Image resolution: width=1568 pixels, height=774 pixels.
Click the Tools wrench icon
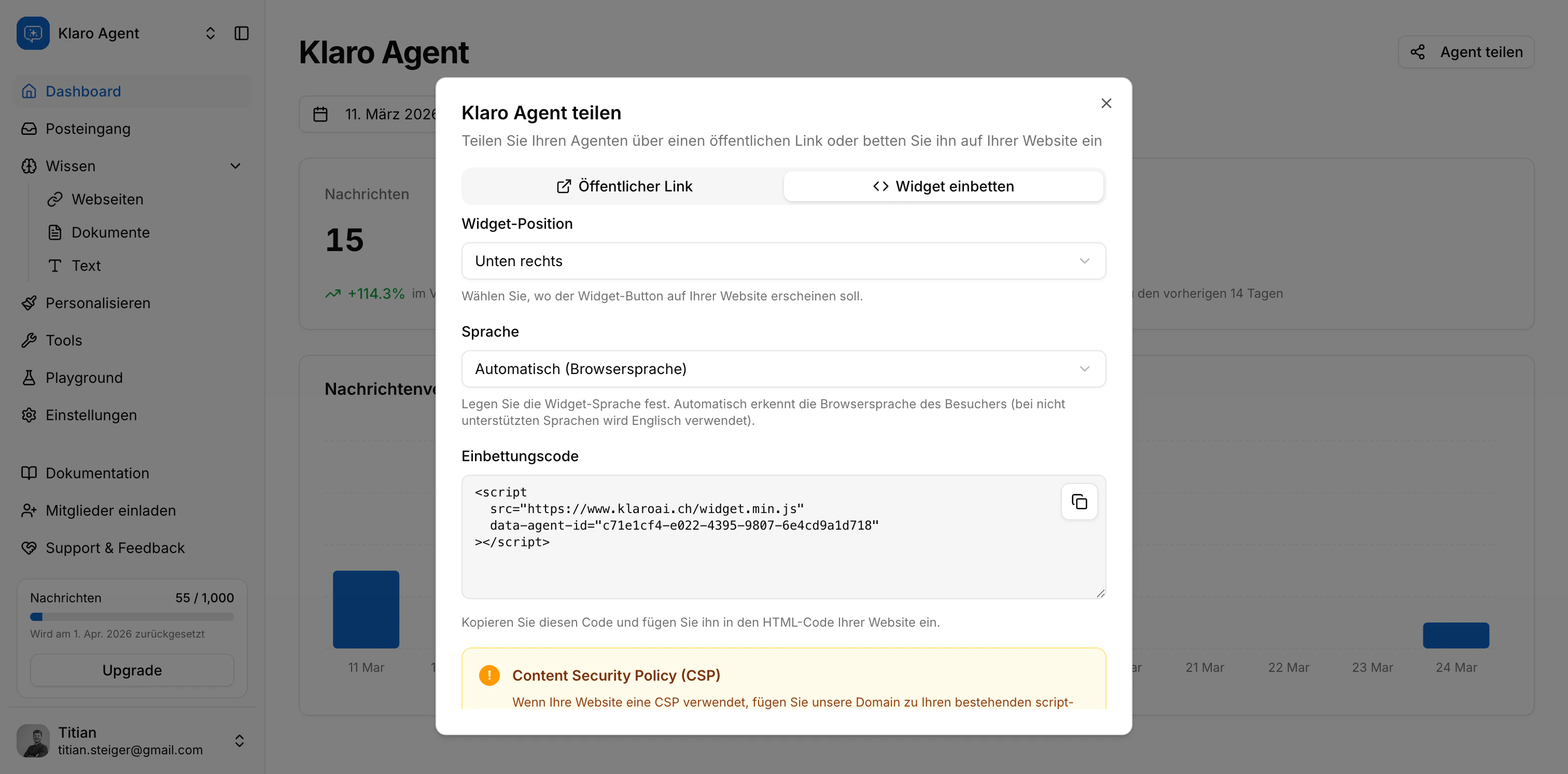29,340
